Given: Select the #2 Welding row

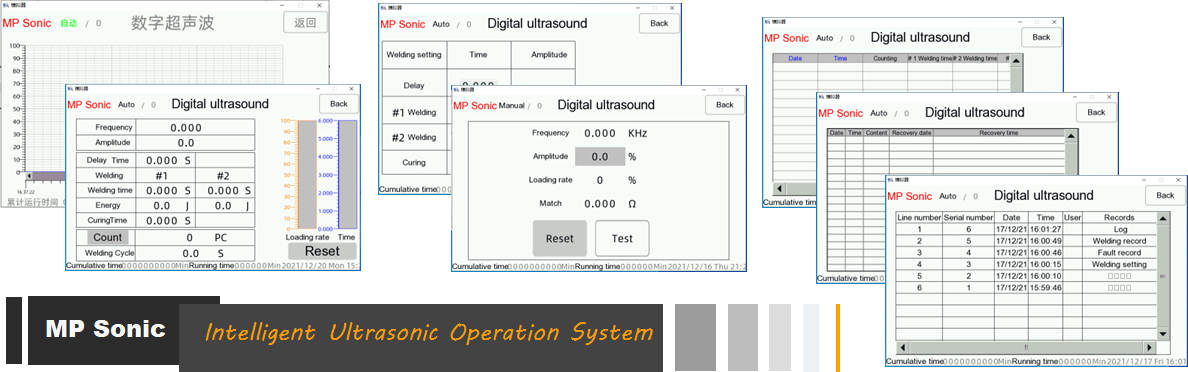Looking at the screenshot, I should pyautogui.click(x=414, y=137).
